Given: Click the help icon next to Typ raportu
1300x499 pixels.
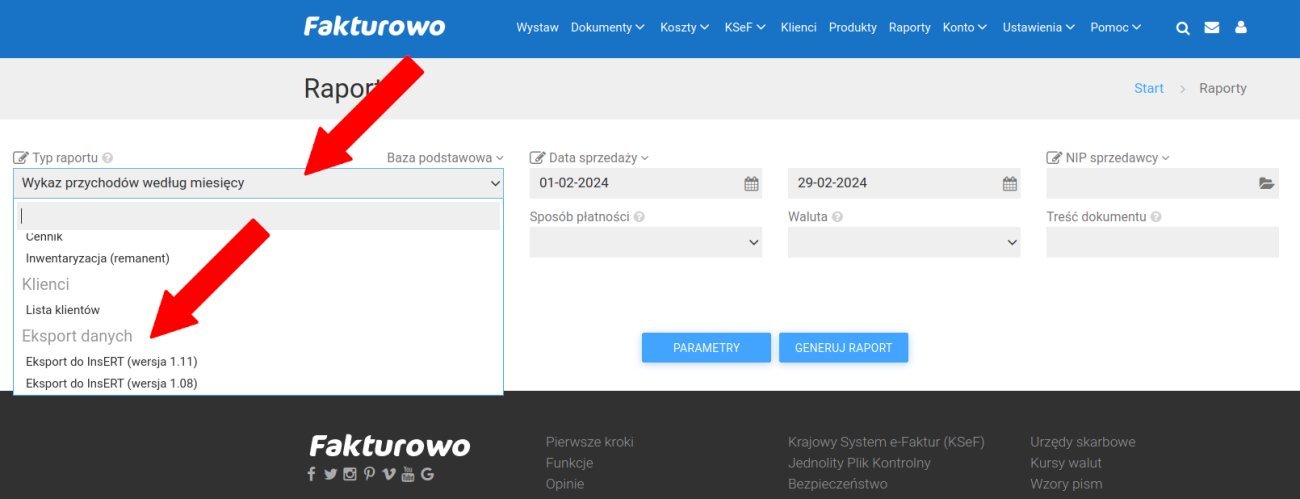Looking at the screenshot, I should 107,158.
